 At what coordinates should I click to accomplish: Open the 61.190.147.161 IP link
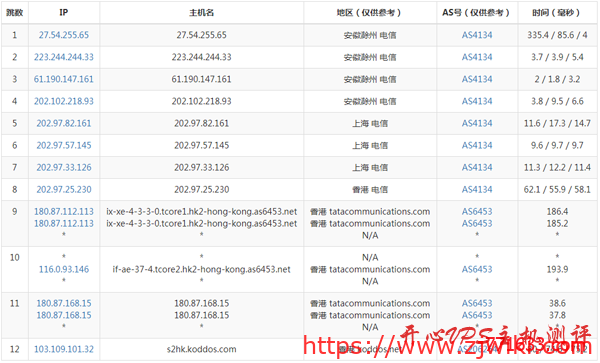point(64,79)
